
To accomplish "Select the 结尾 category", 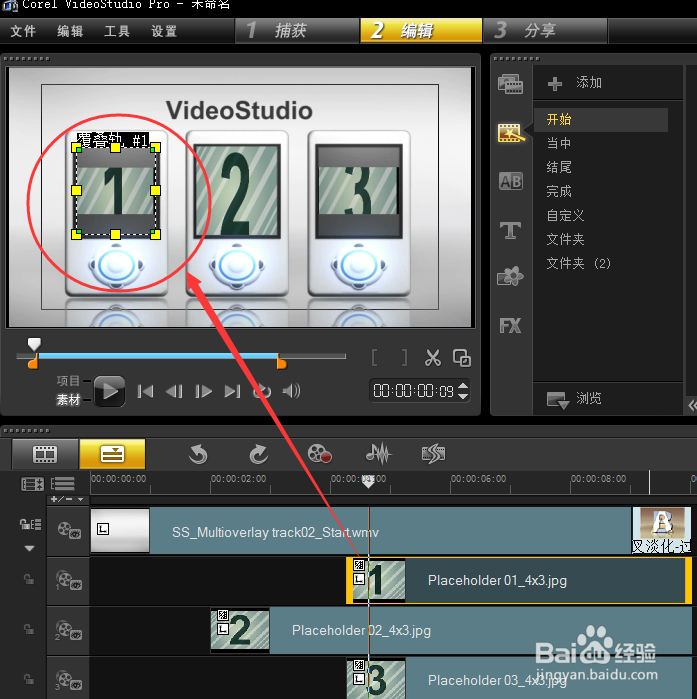I will (558, 167).
